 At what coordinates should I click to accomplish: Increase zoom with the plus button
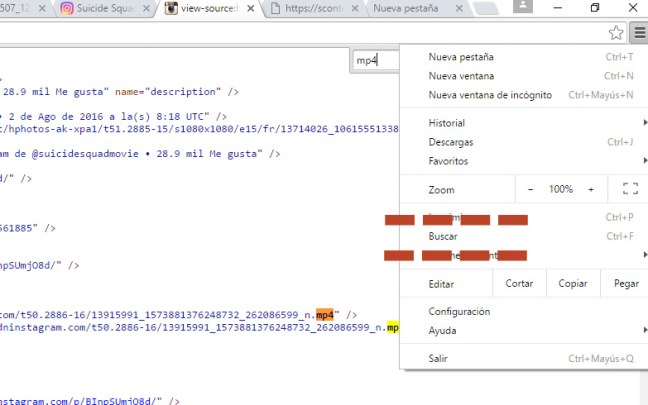pos(591,189)
